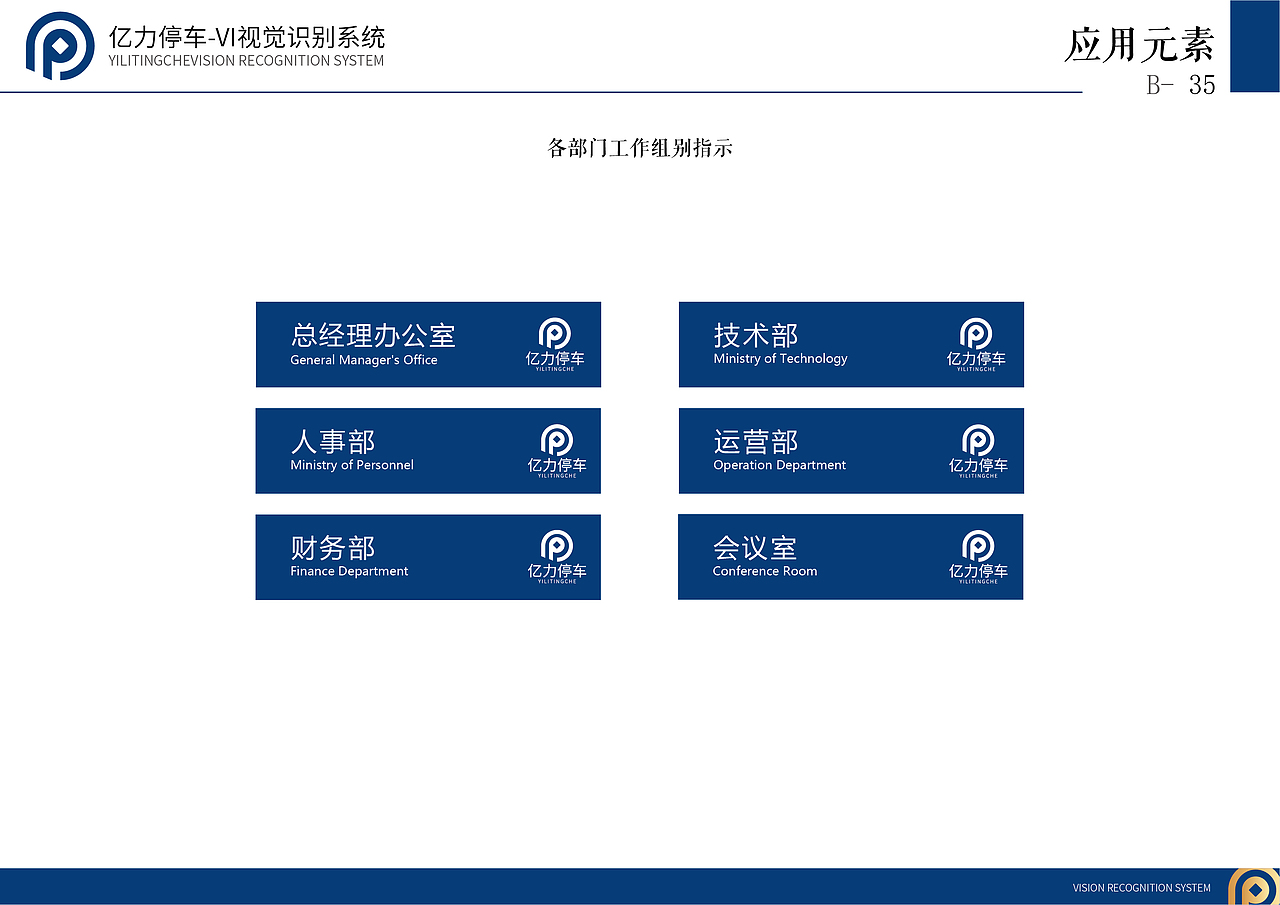
Task: Click the 应用元素 heading
Action: (1140, 45)
